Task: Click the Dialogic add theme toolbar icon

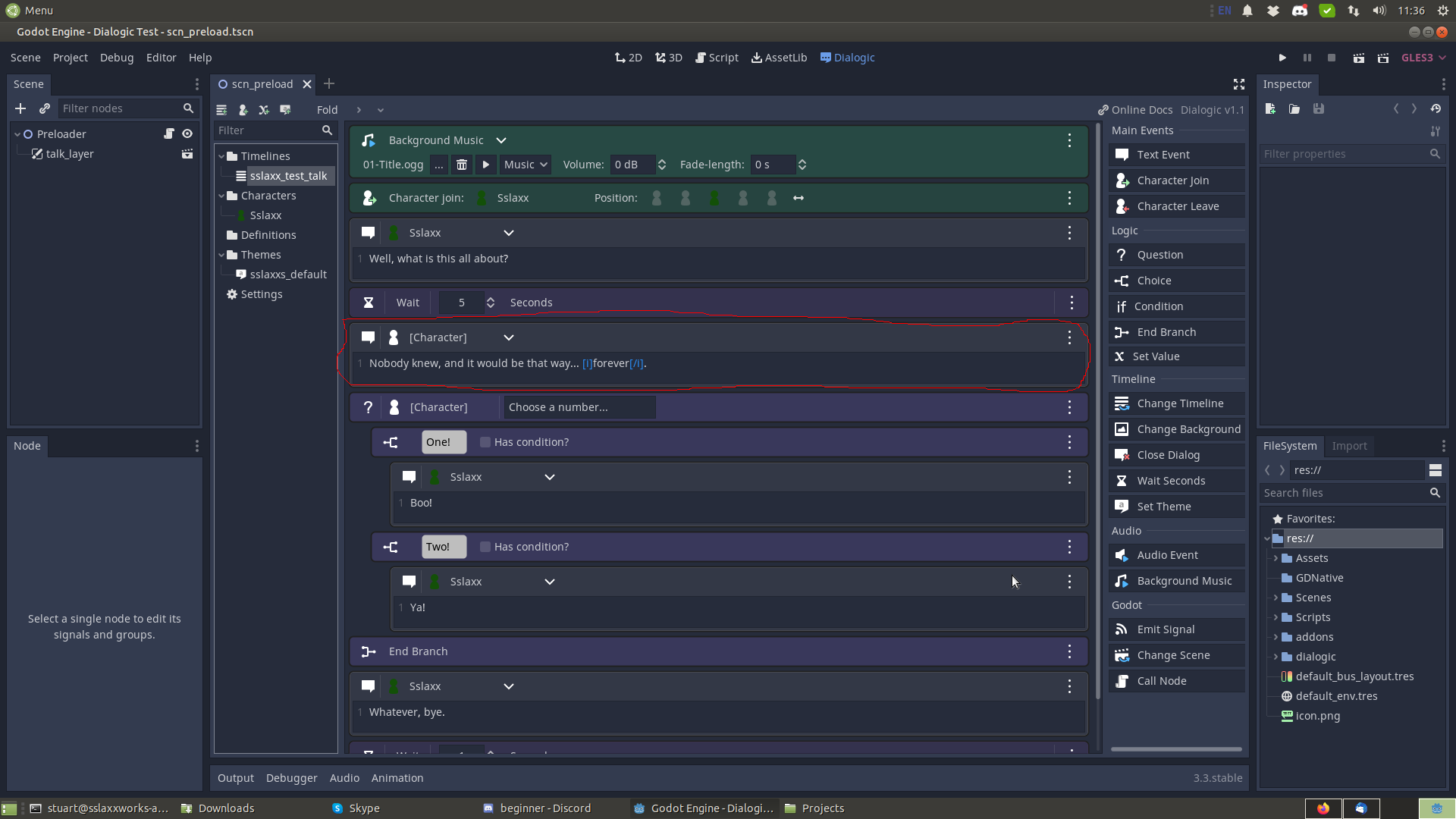Action: pyautogui.click(x=285, y=110)
